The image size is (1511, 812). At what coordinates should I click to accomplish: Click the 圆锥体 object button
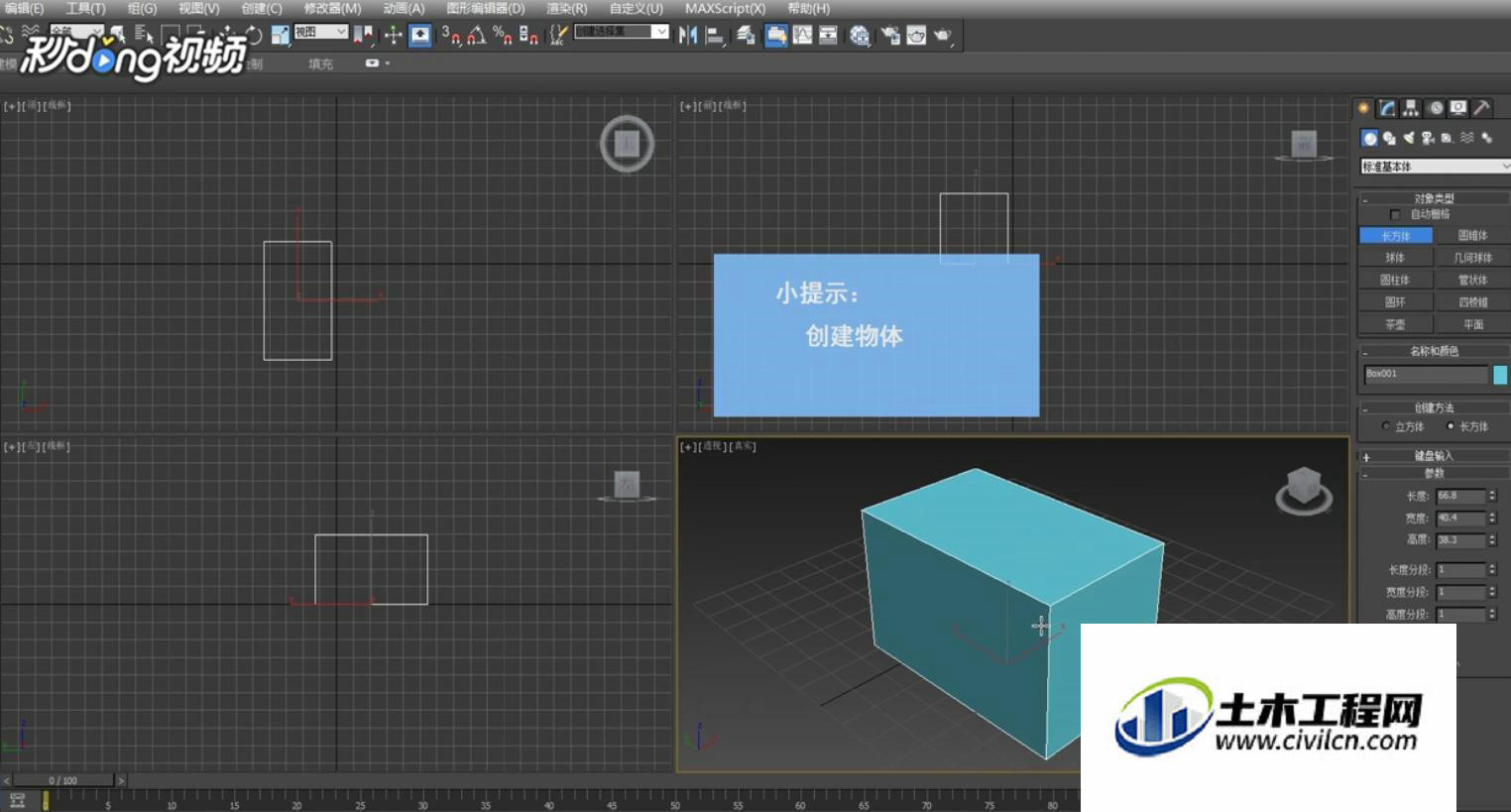1472,236
